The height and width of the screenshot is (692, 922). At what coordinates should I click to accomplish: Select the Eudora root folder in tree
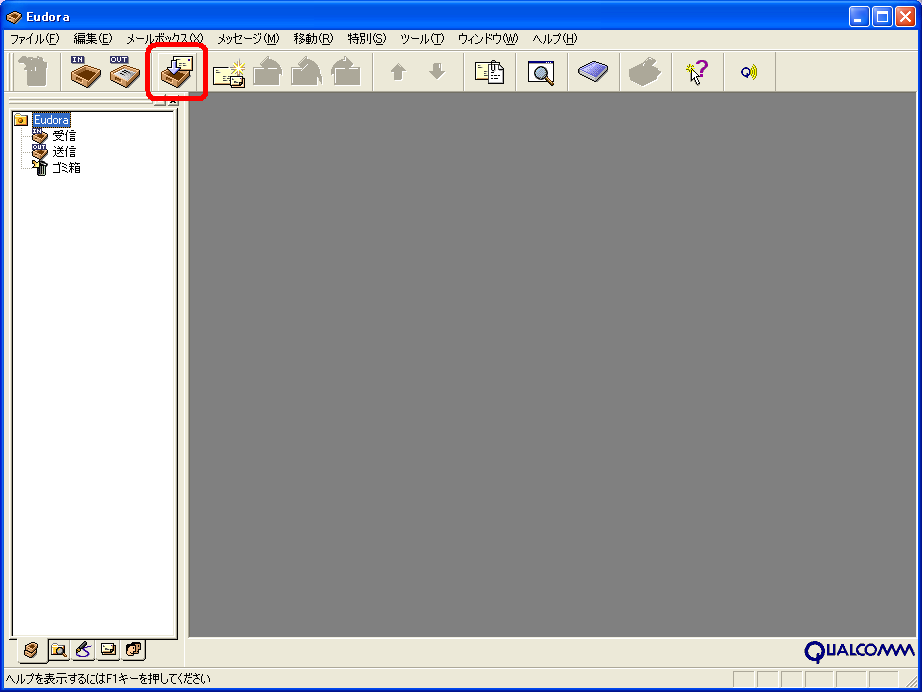click(51, 120)
